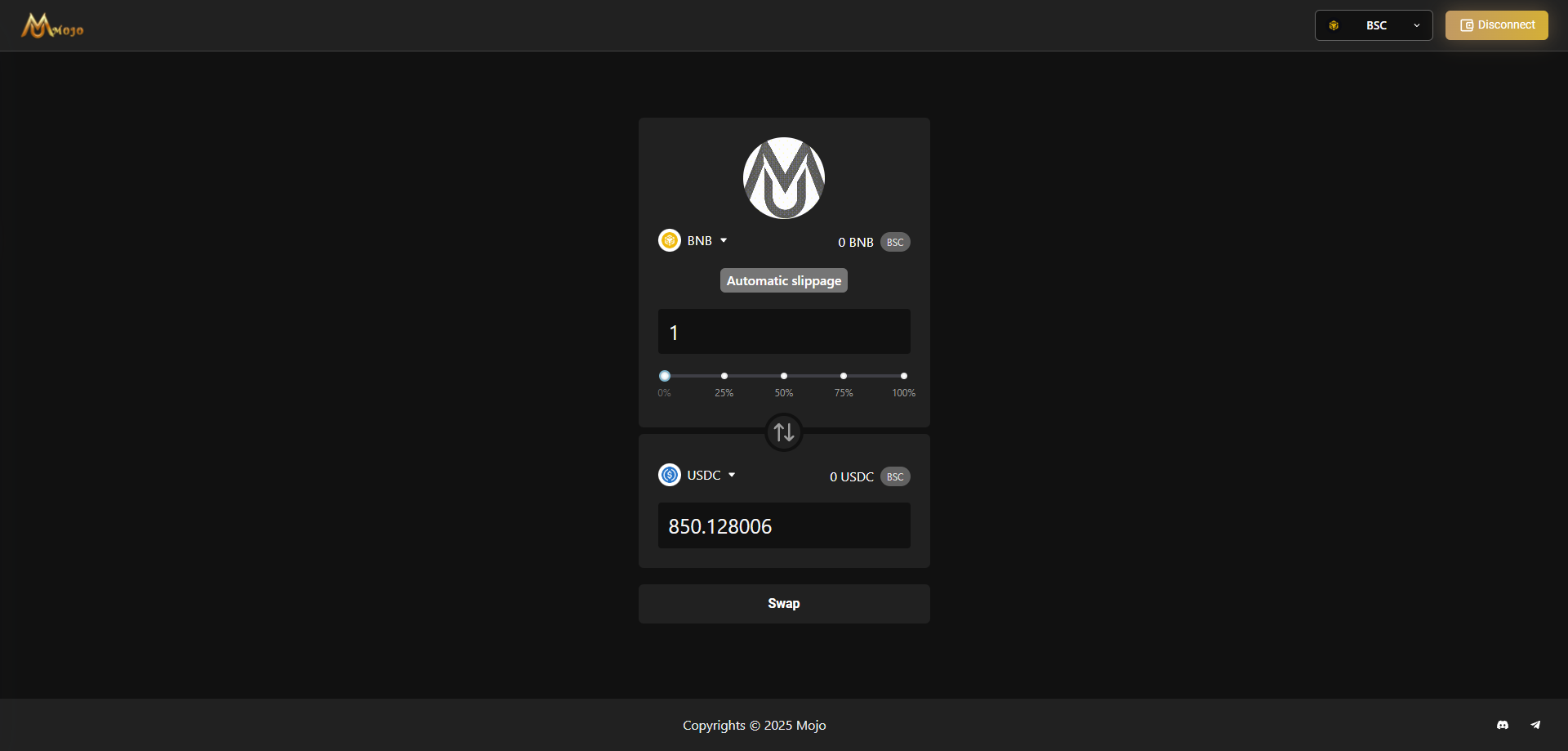Click the 0 USDC balance label
This screenshot has width=1568, height=751.
pyautogui.click(x=850, y=476)
